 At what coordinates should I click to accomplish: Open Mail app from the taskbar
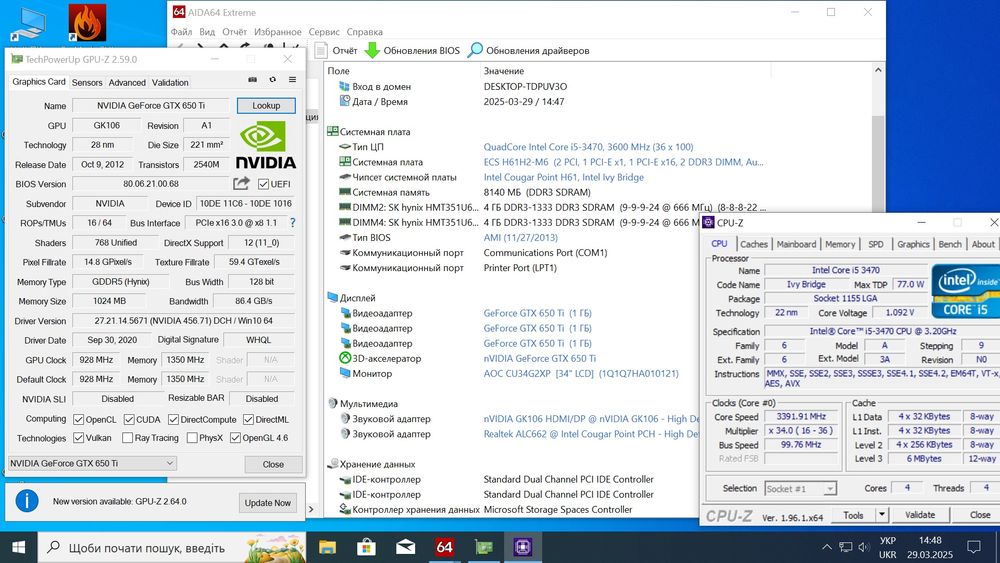point(405,547)
